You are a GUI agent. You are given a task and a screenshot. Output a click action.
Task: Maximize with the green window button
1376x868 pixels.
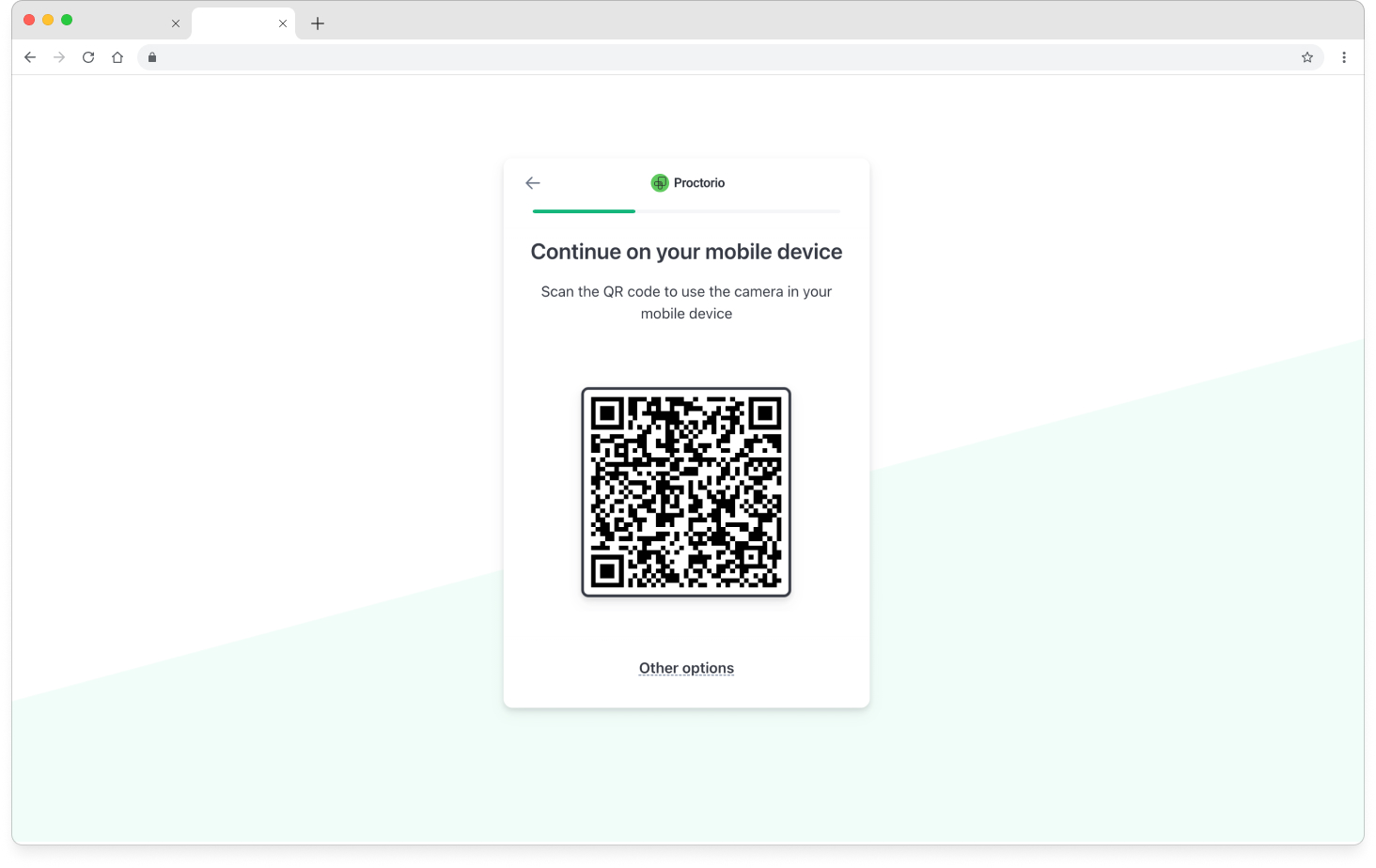pyautogui.click(x=67, y=20)
